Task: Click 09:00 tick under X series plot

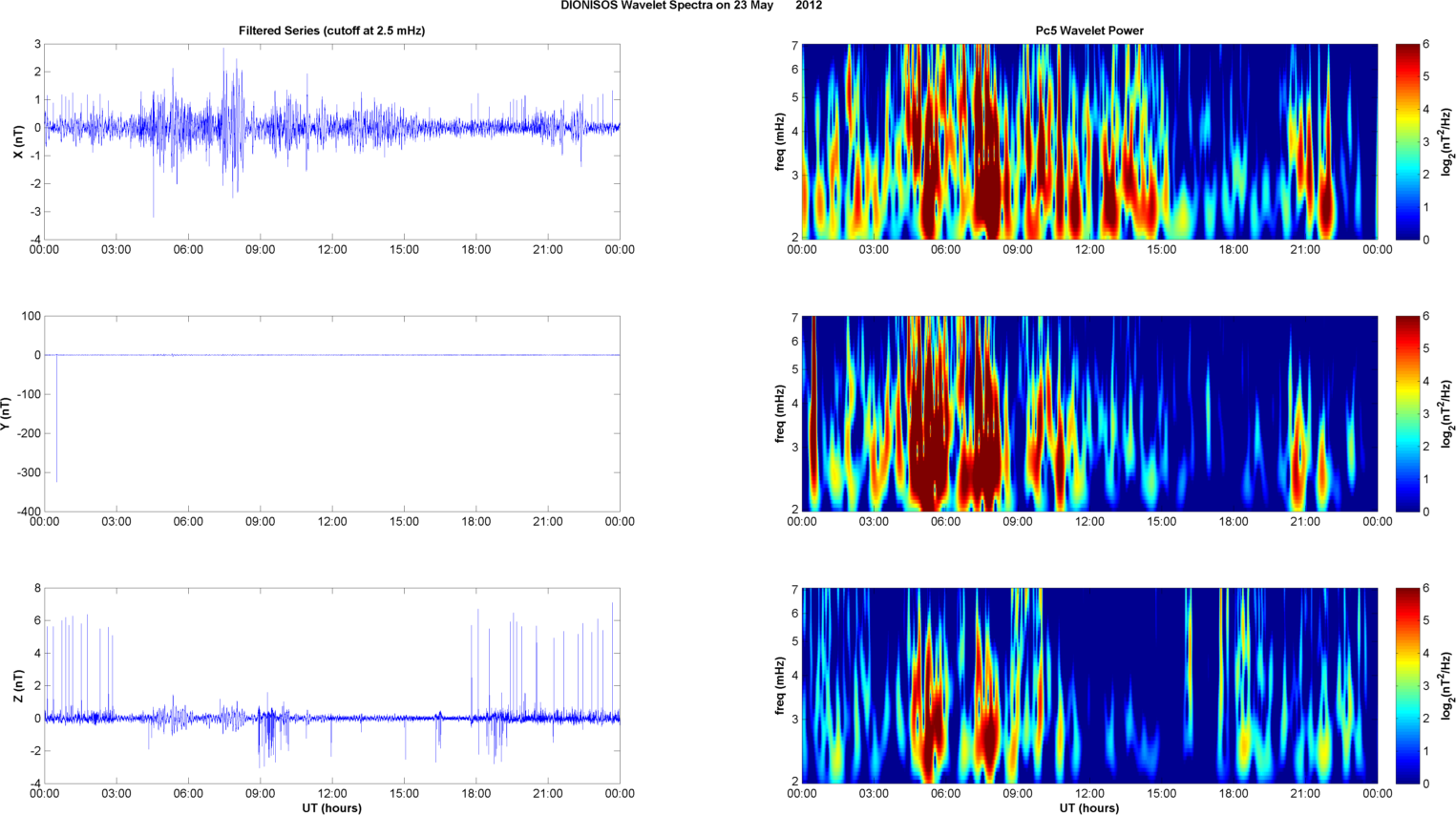Action: [x=261, y=250]
